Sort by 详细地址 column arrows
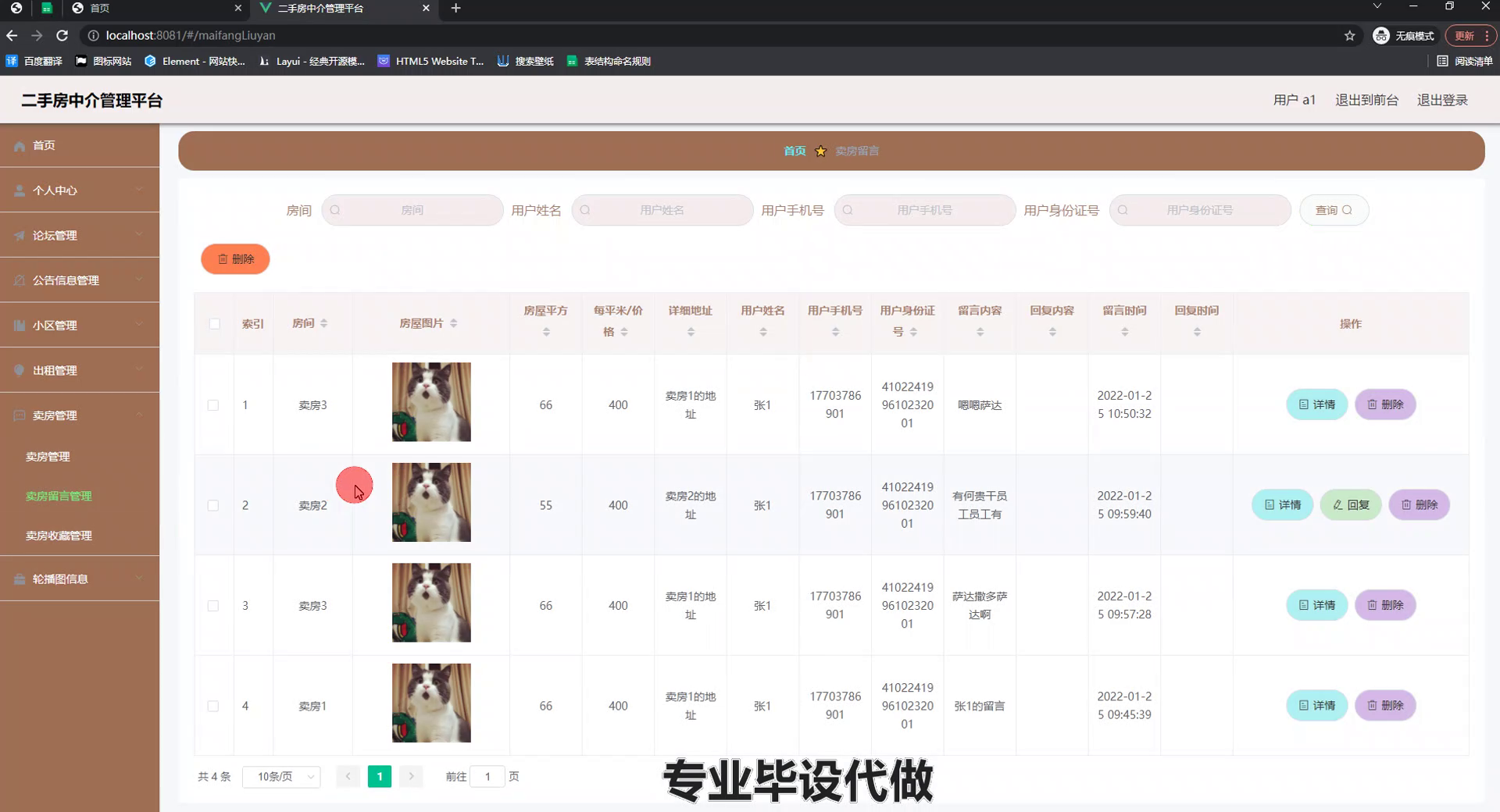Image resolution: width=1500 pixels, height=812 pixels. pyautogui.click(x=691, y=332)
